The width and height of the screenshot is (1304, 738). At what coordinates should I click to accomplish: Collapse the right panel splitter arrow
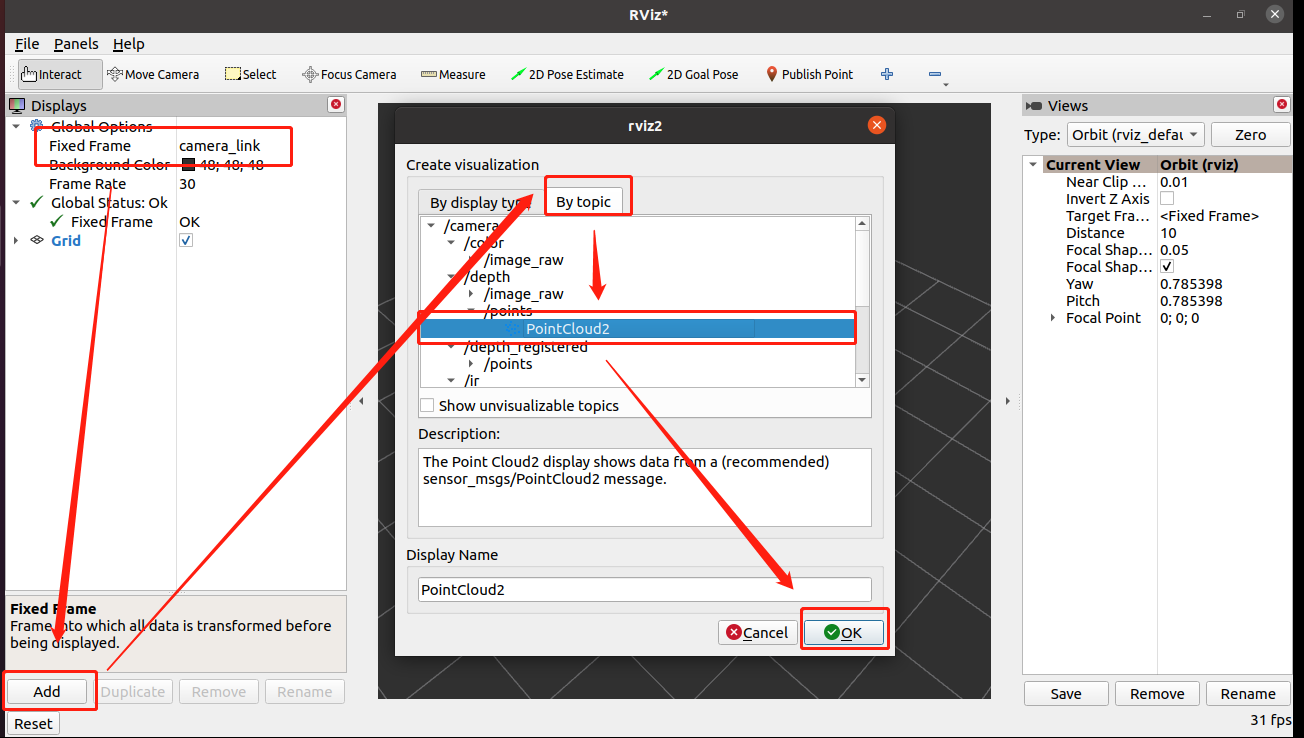click(1007, 401)
